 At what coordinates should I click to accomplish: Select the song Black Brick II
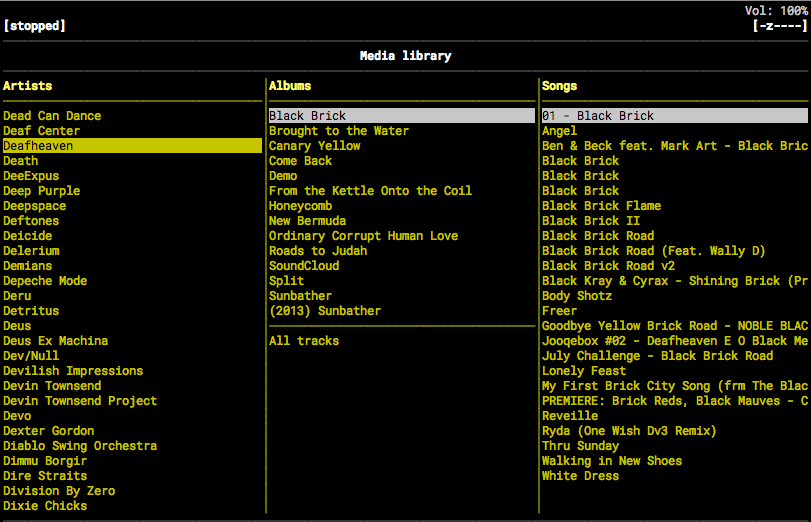click(x=591, y=221)
